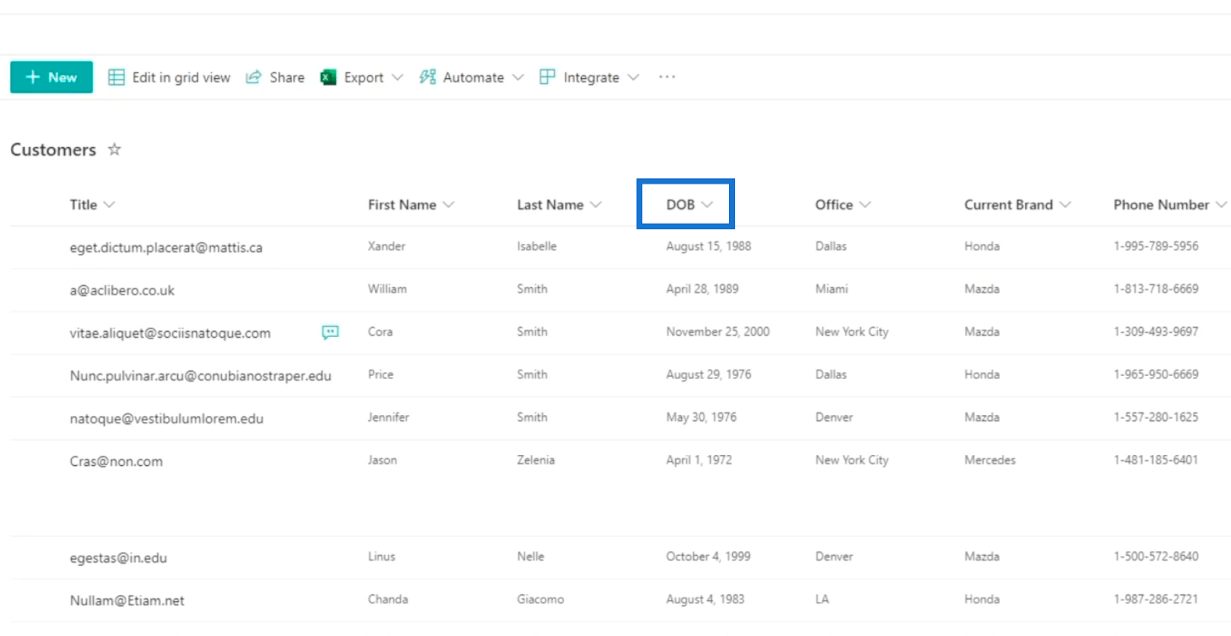The width and height of the screenshot is (1231, 636).
Task: Click last name Nelle
Action: [x=530, y=557]
